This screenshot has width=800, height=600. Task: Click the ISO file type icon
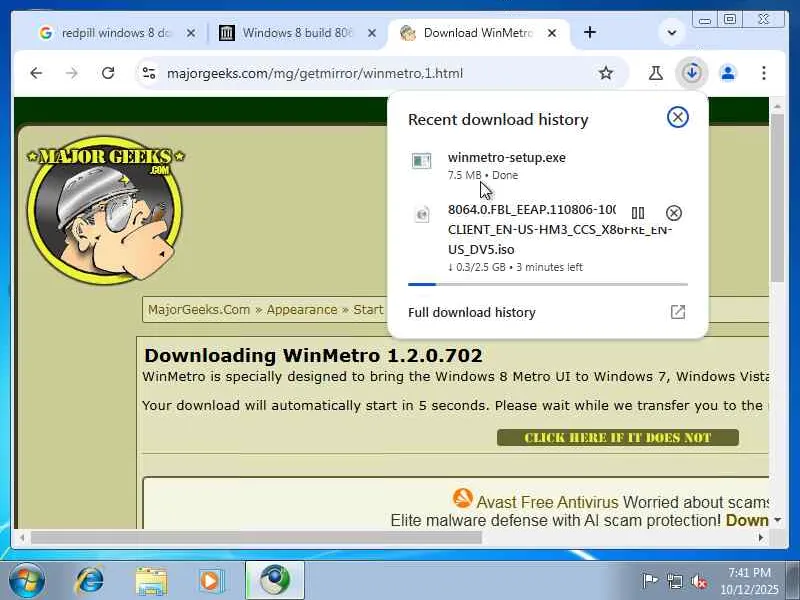[422, 214]
